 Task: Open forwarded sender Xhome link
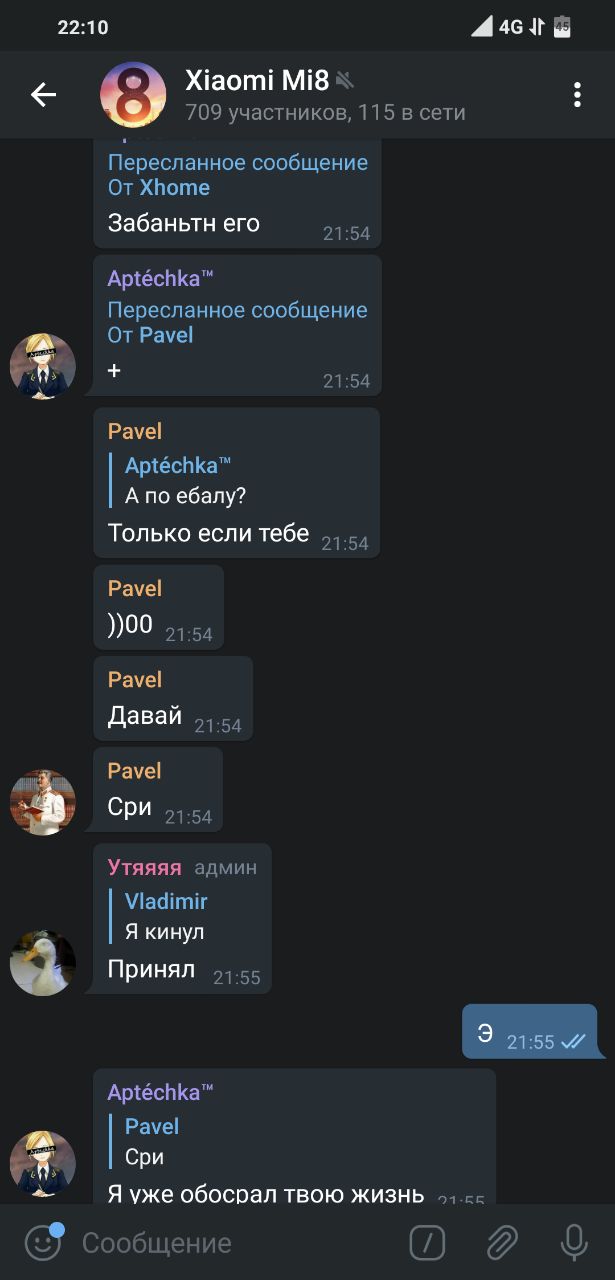[x=174, y=188]
